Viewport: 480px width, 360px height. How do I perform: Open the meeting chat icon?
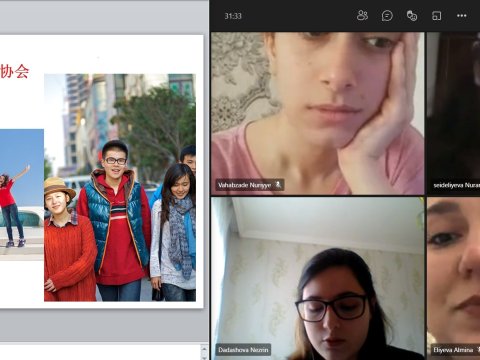click(x=387, y=16)
